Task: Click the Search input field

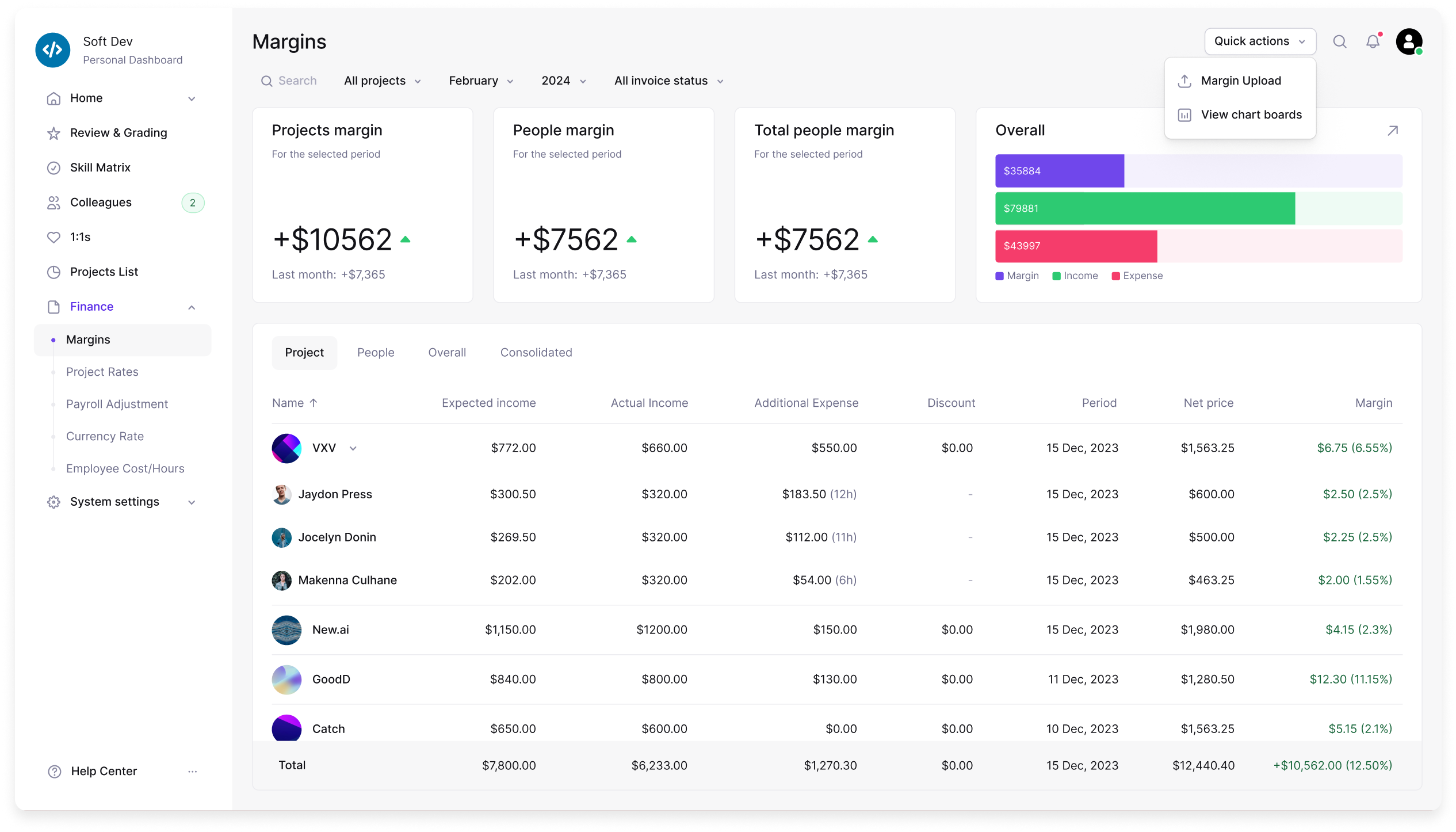Action: [297, 81]
